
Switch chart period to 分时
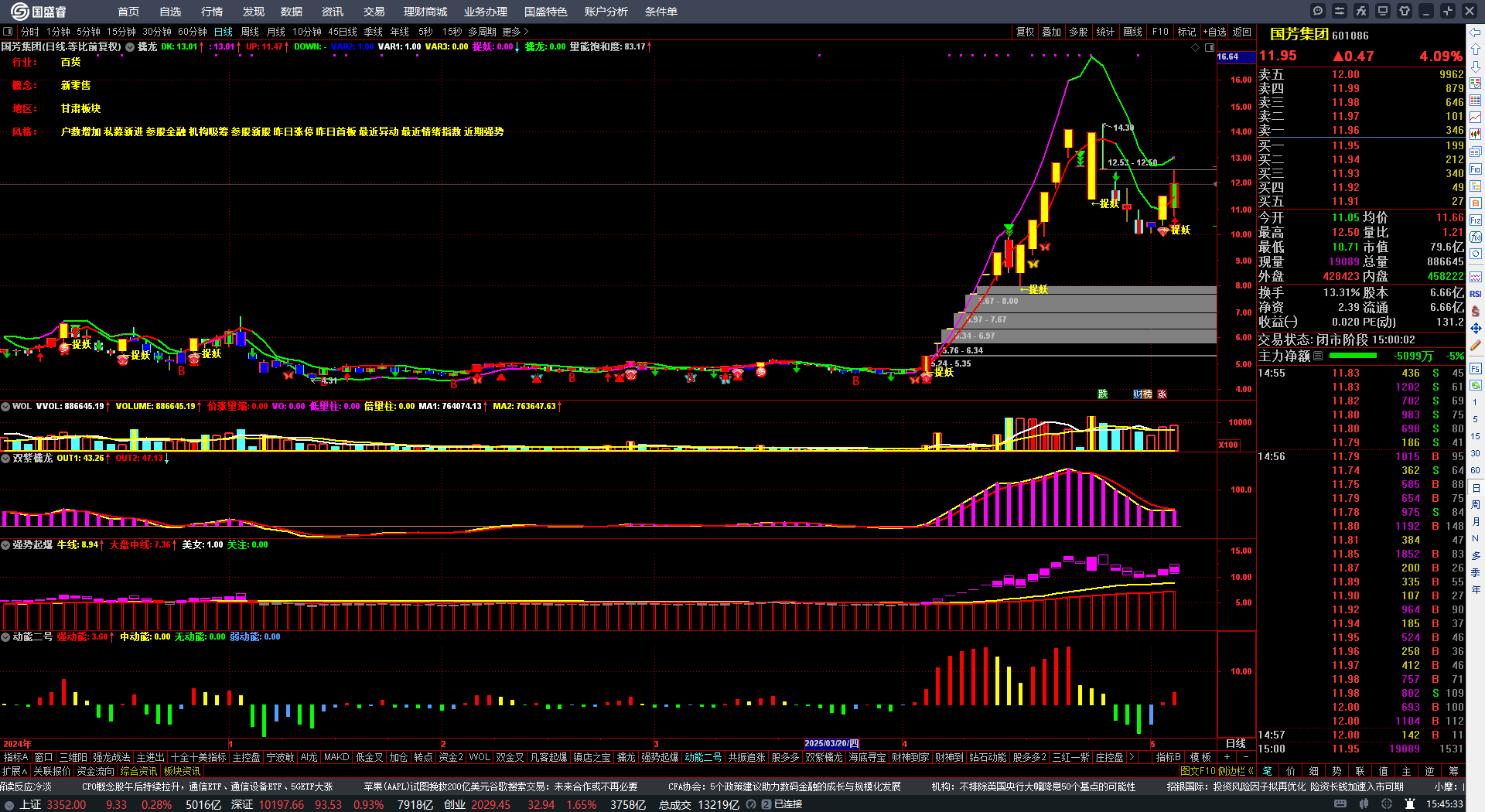pyautogui.click(x=29, y=32)
